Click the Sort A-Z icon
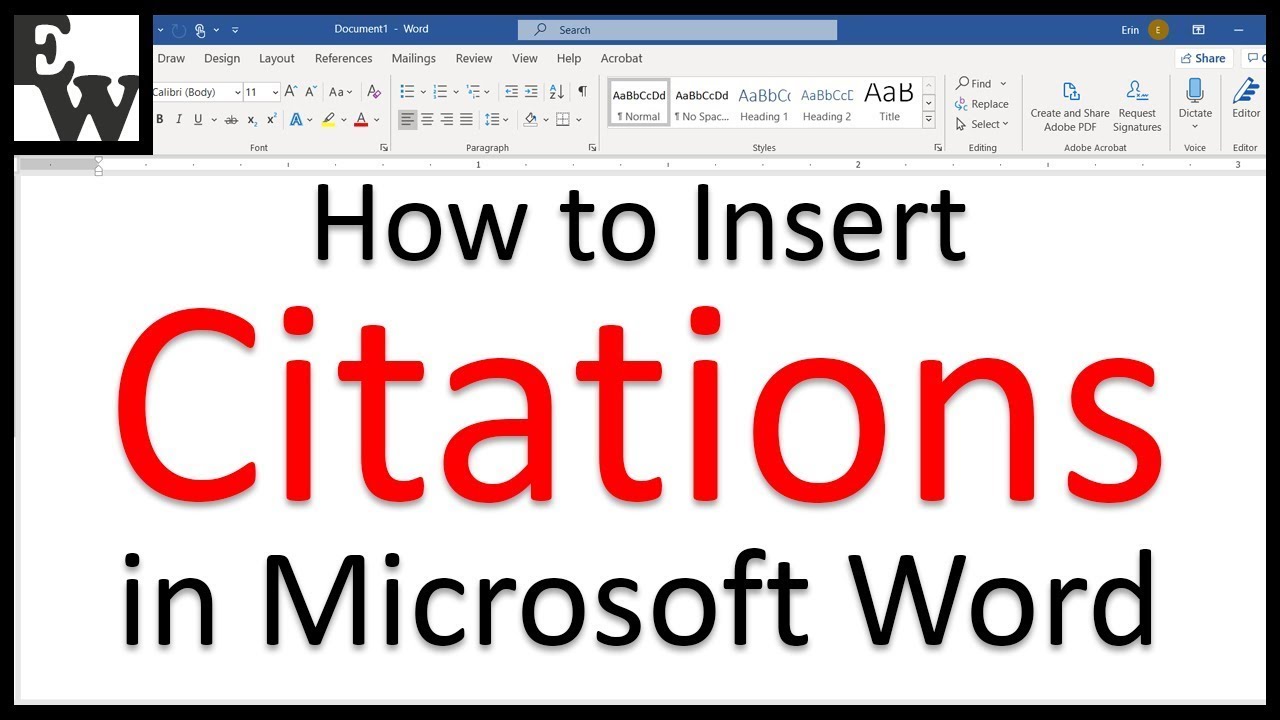 pos(557,91)
